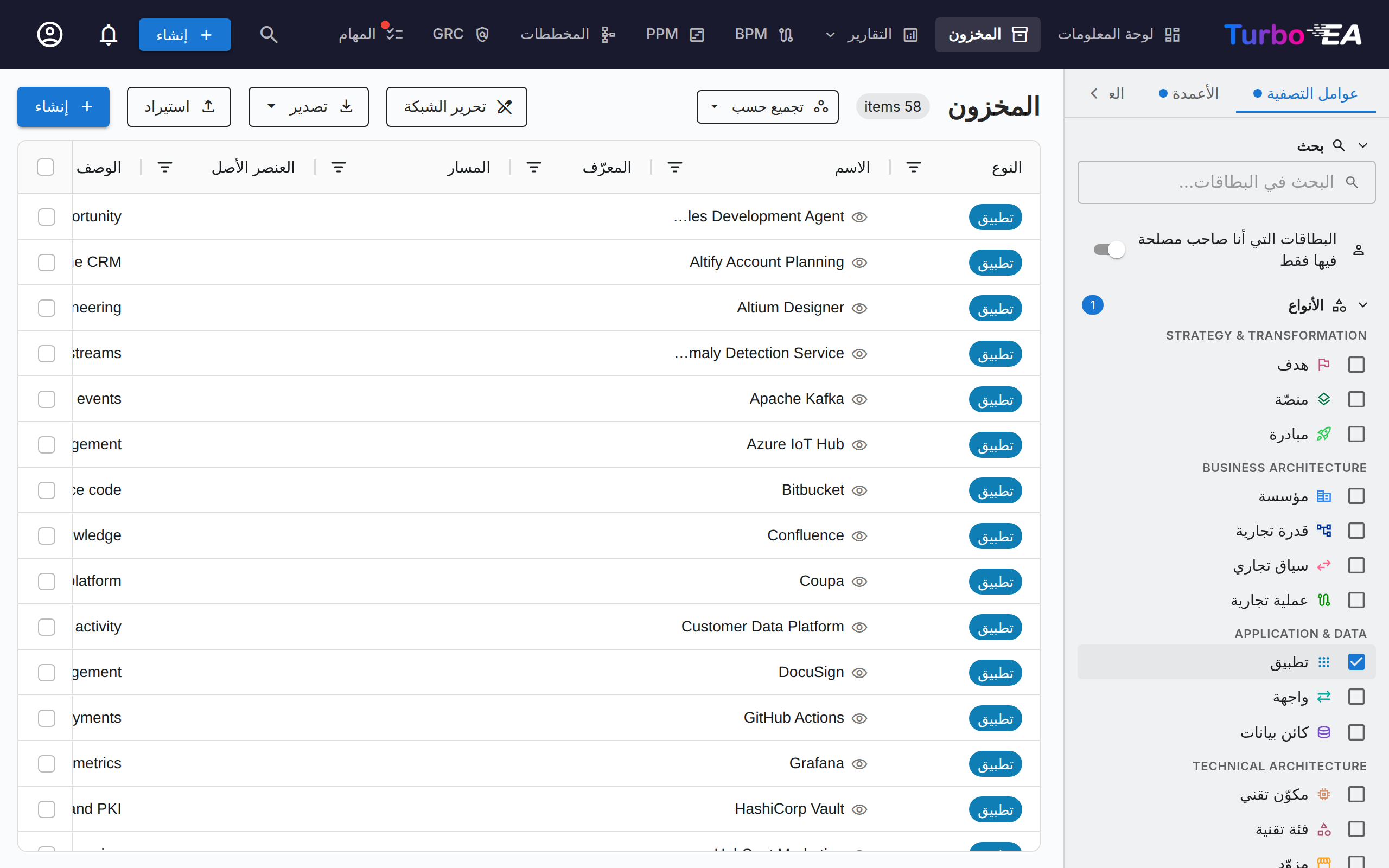
Task: Click the الأنواع count badge showing 1
Action: [1093, 305]
